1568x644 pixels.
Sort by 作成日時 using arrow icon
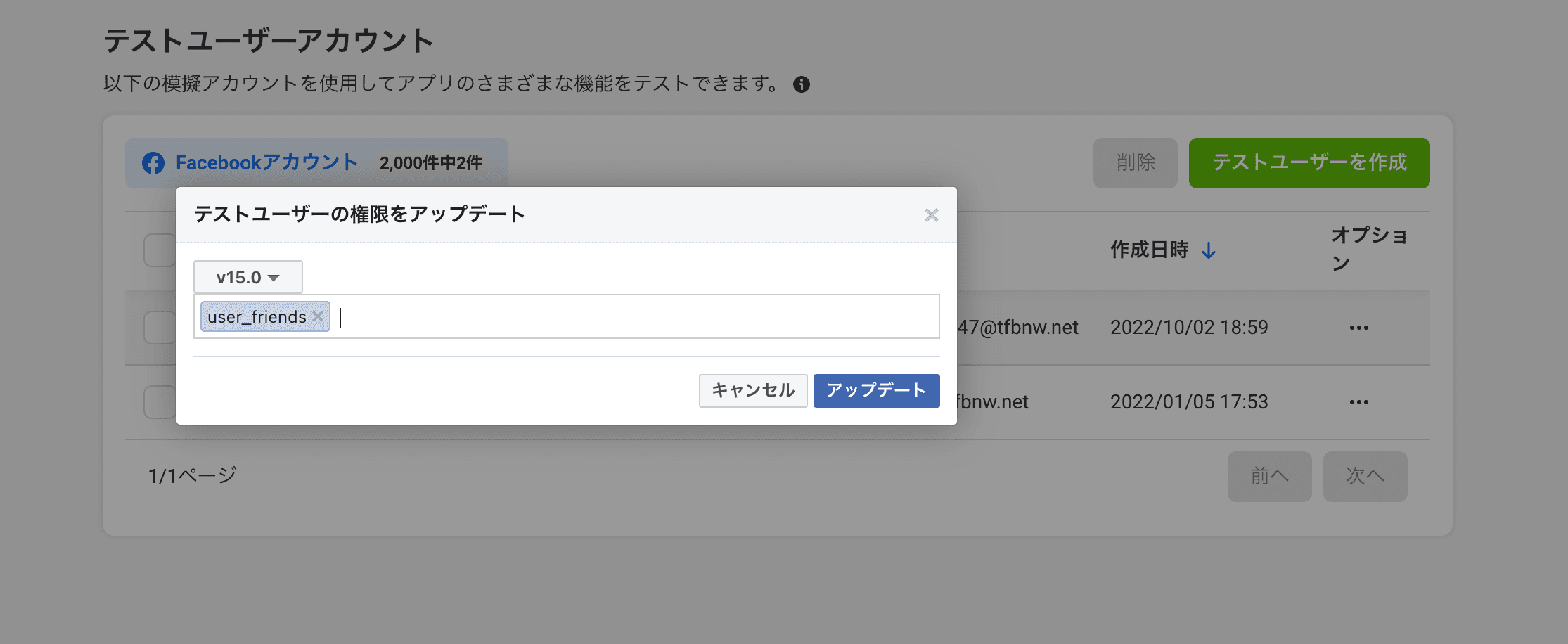tap(1209, 250)
